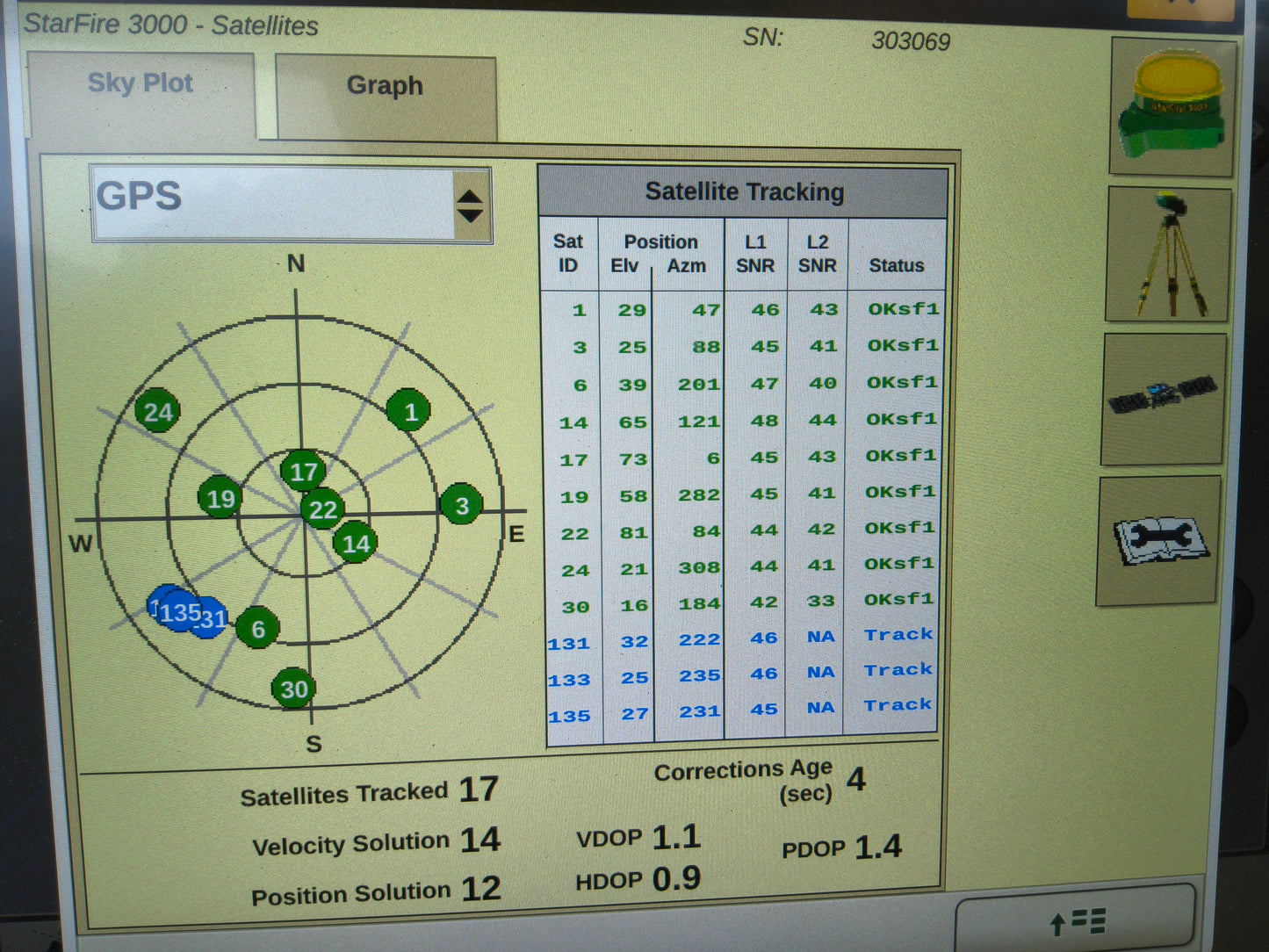Click Sat ID 22 in tracking table
The width and height of the screenshot is (1269, 952).
coord(575,534)
